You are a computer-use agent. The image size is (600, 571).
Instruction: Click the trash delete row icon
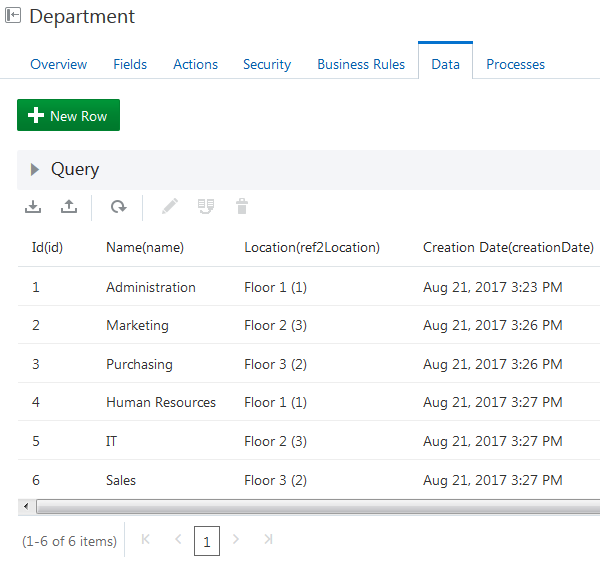242,207
